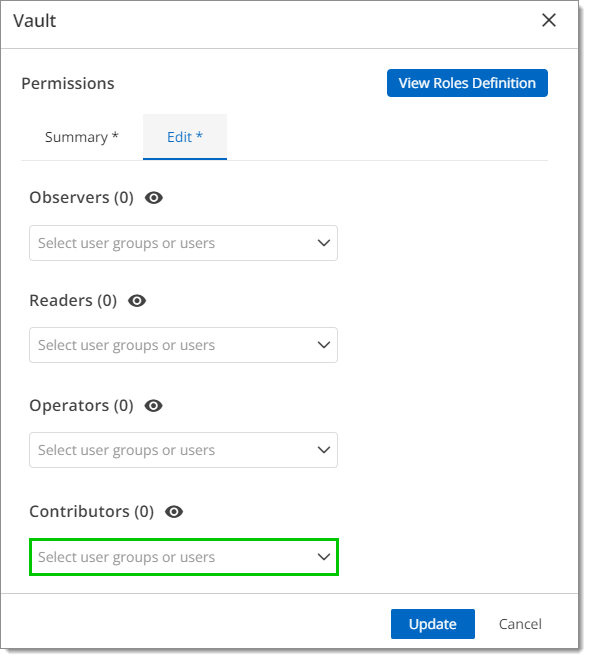Click the Update button
Image resolution: width=589 pixels, height=659 pixels.
[433, 624]
